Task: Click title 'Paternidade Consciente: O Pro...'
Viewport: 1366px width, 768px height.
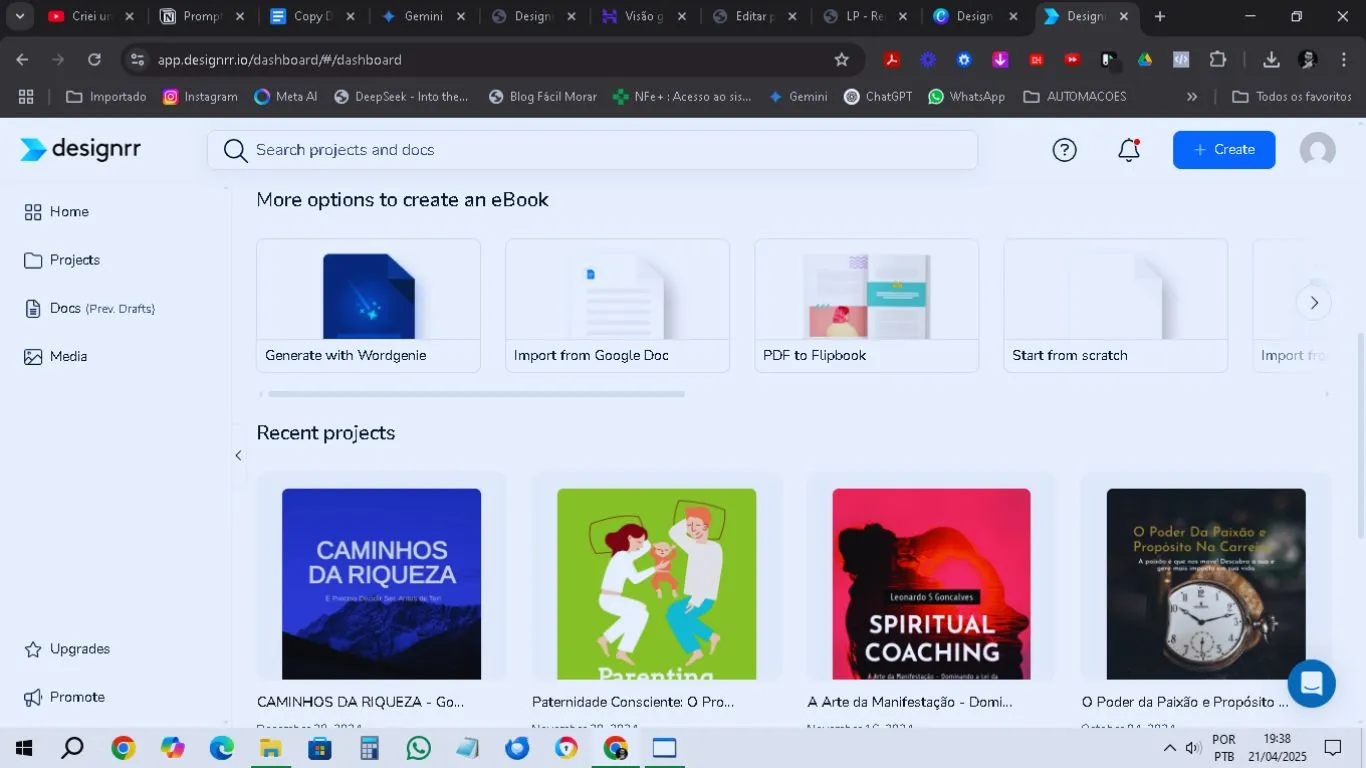Action: pyautogui.click(x=633, y=702)
